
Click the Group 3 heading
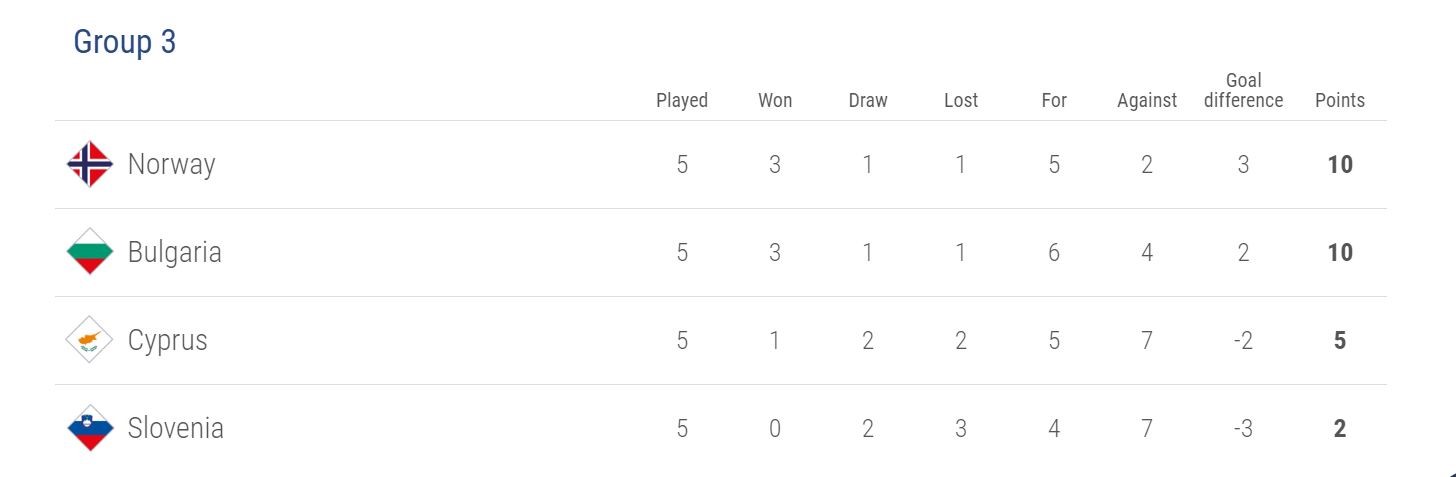(x=125, y=43)
